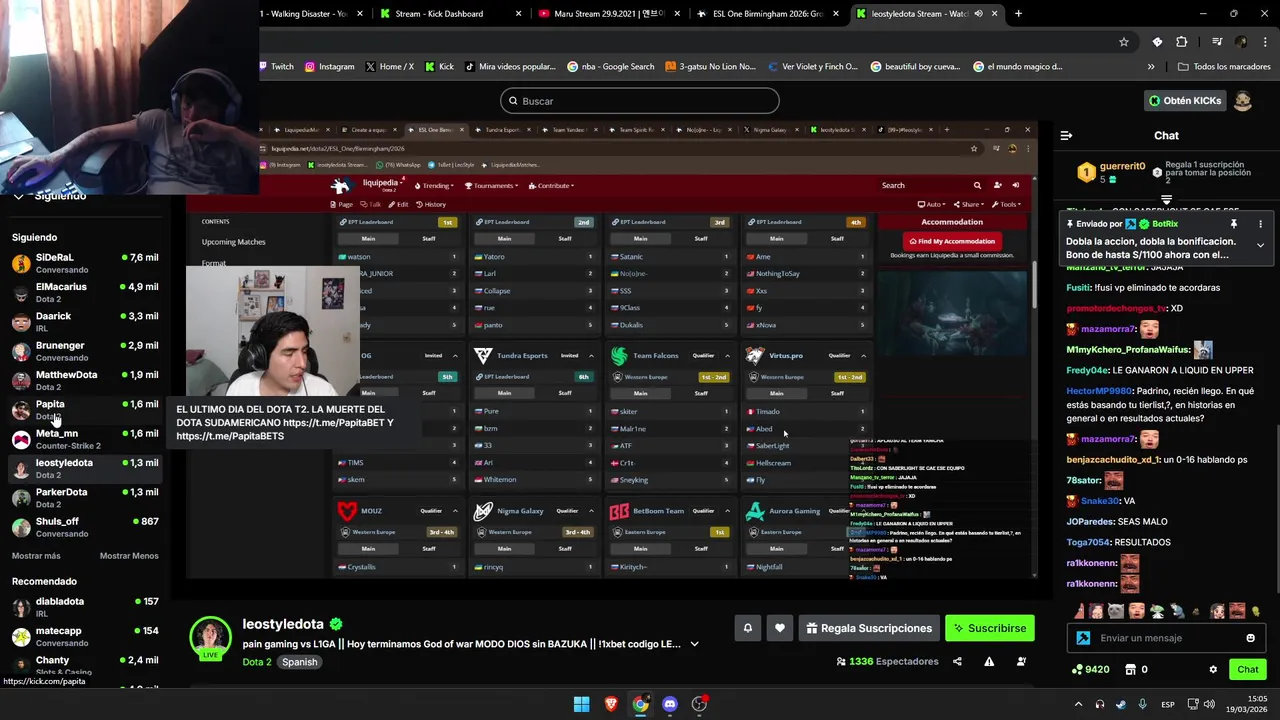This screenshot has width=1280, height=720.
Task: Click the Obtén KICKs button
Action: tap(1184, 101)
